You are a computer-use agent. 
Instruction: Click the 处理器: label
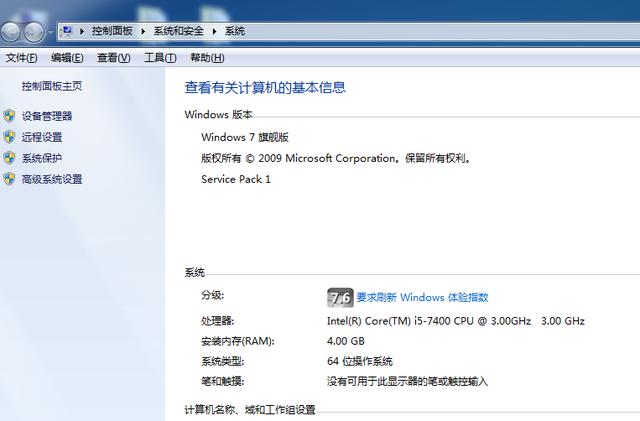coord(218,321)
